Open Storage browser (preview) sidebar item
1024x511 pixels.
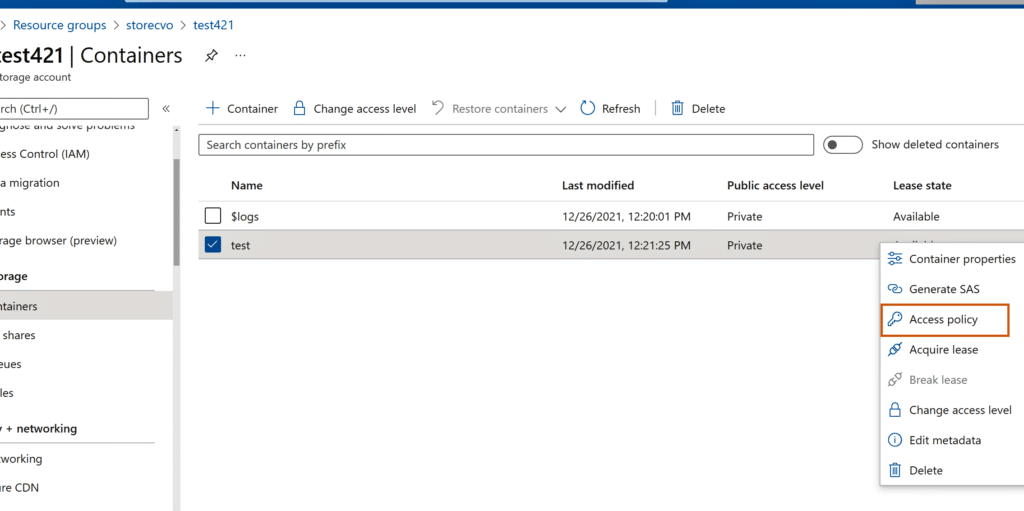tap(59, 240)
